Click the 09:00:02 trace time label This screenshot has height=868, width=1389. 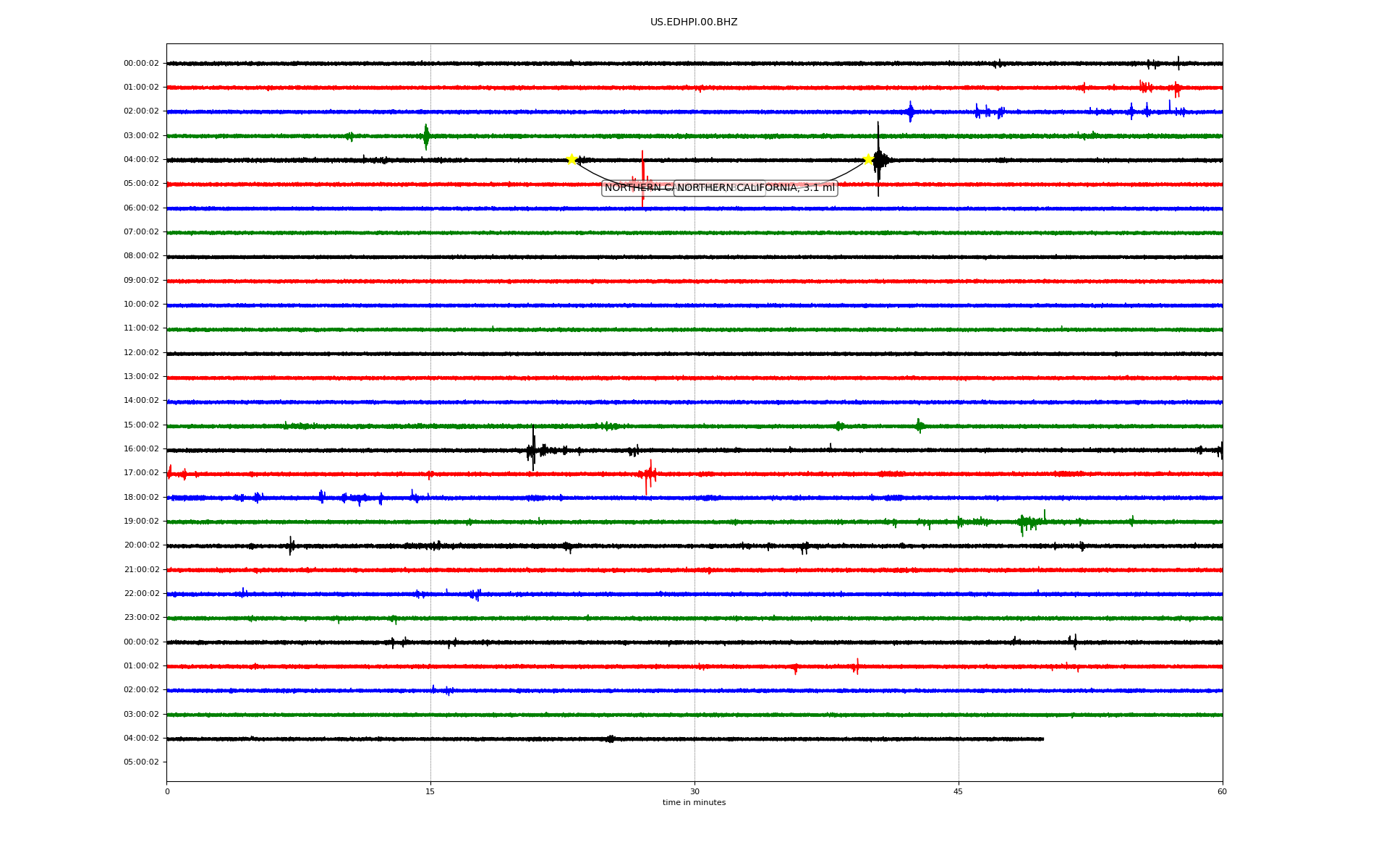click(141, 281)
